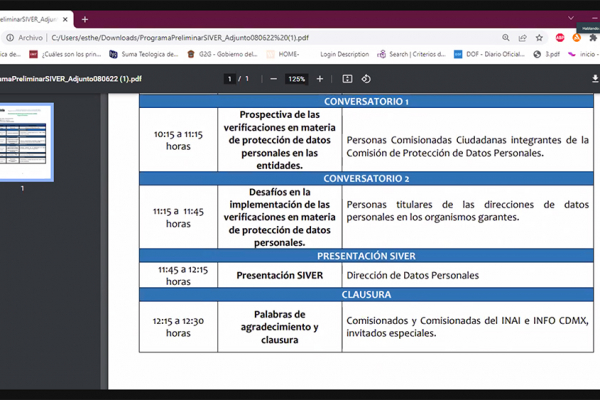Image resolution: width=600 pixels, height=400 pixels.
Task: Open the red ABP extension icon
Action: [x=560, y=38]
